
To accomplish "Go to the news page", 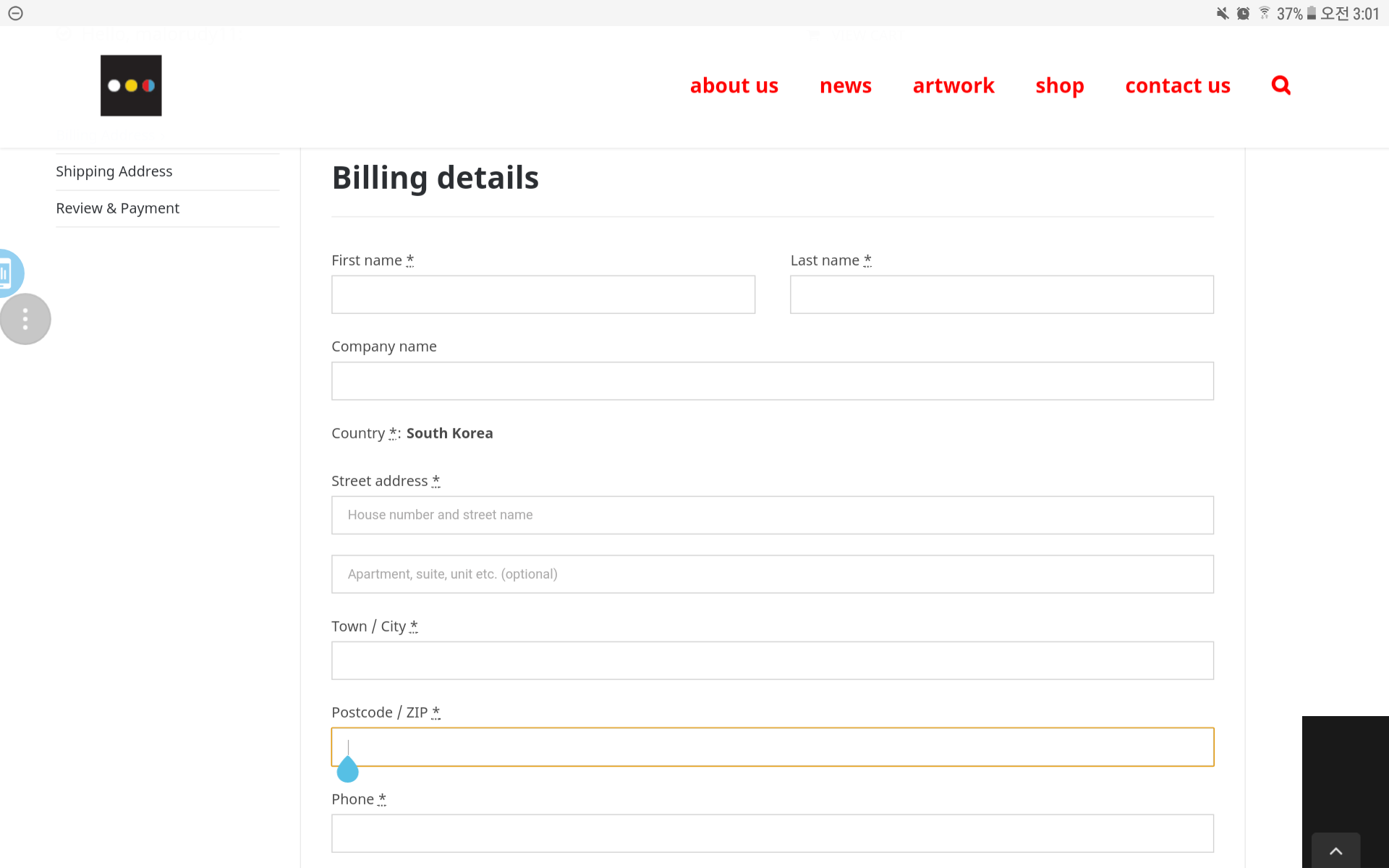I will (x=845, y=85).
